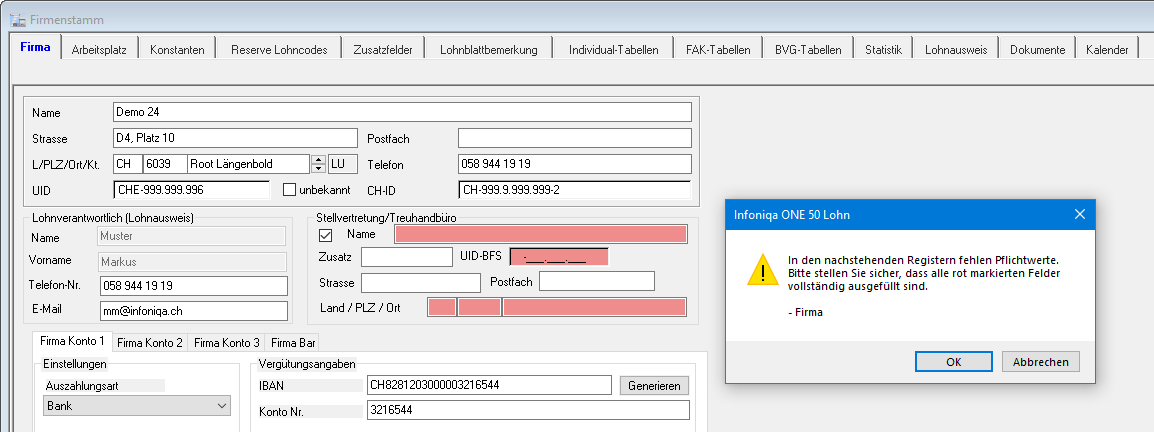
Task: Switch to the Arbeitsplatz tab
Action: tap(99, 50)
